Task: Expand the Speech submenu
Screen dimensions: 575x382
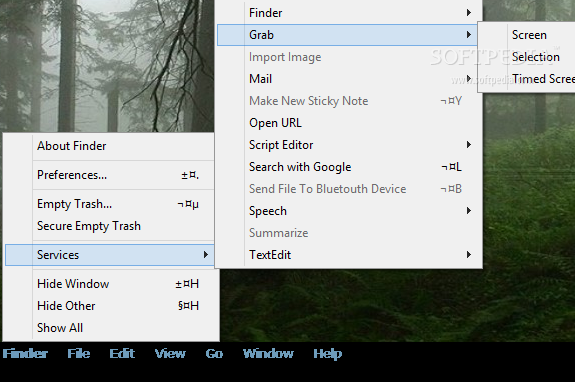Action: point(347,211)
